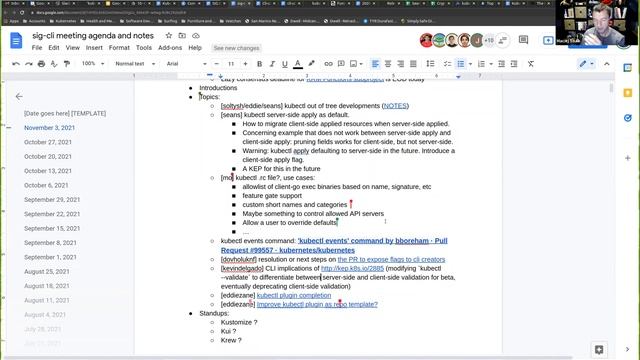The image size is (640, 360).
Task: Open the Normal text style dropdown
Action: [135, 64]
